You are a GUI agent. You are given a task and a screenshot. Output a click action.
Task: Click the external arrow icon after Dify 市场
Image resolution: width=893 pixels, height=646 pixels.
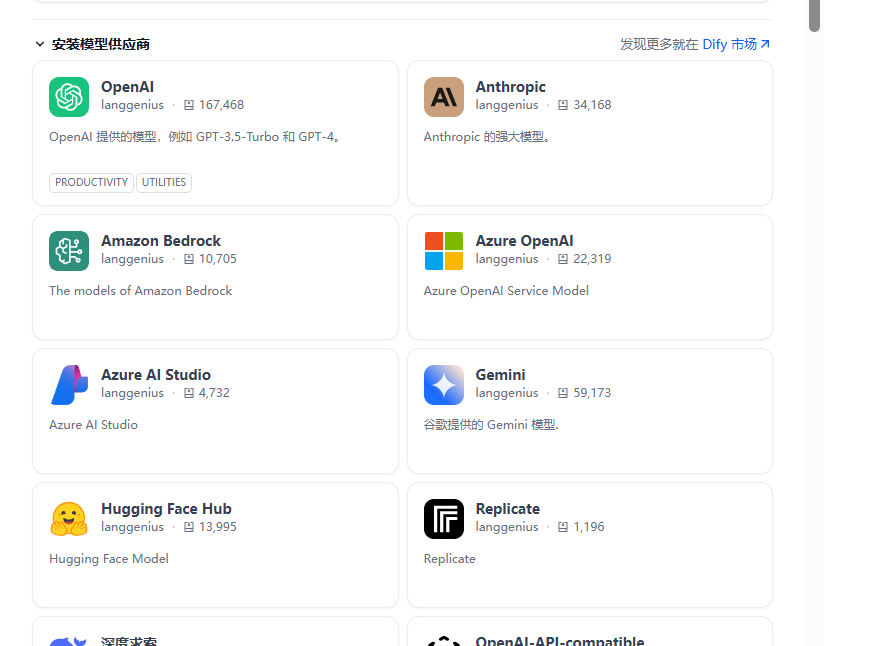pos(765,44)
